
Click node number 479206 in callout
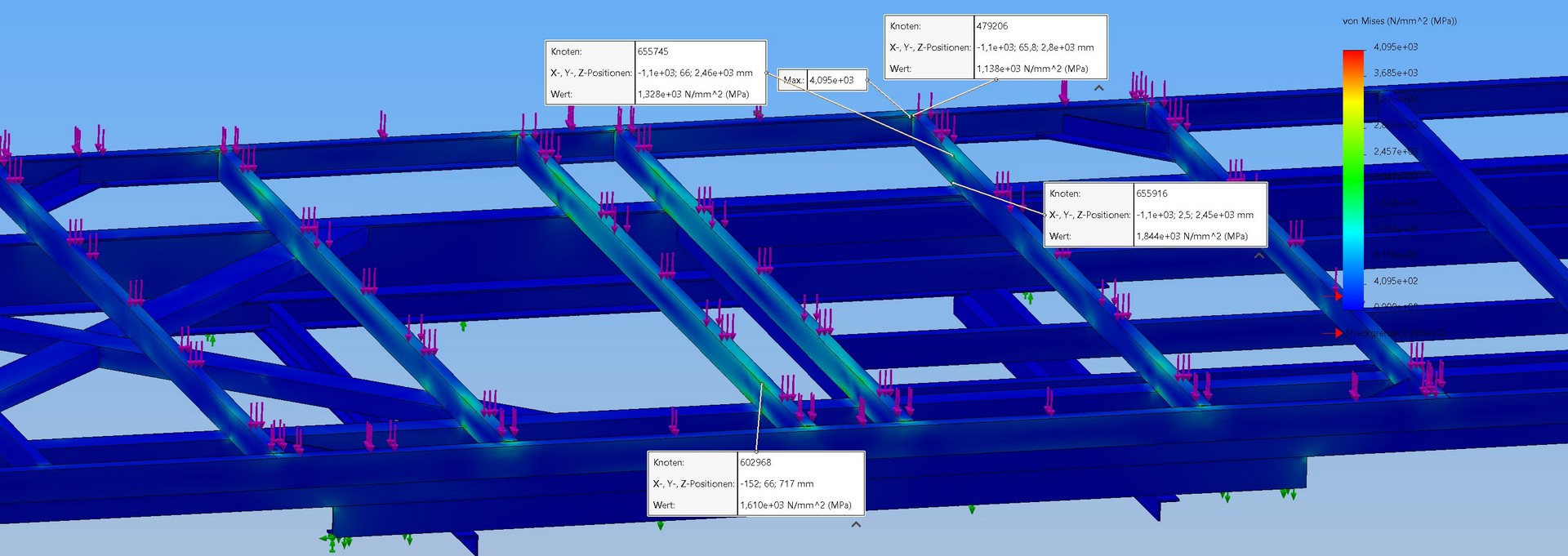(992, 26)
